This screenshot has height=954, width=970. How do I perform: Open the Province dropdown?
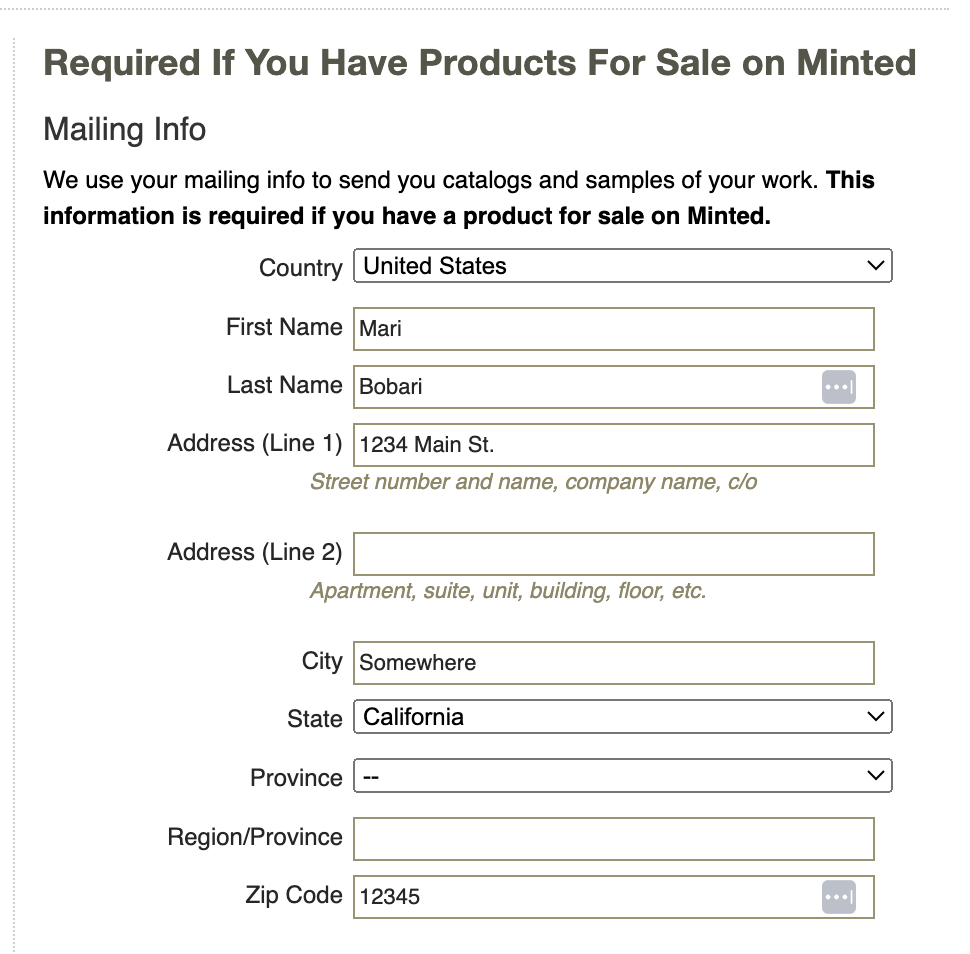(x=622, y=776)
